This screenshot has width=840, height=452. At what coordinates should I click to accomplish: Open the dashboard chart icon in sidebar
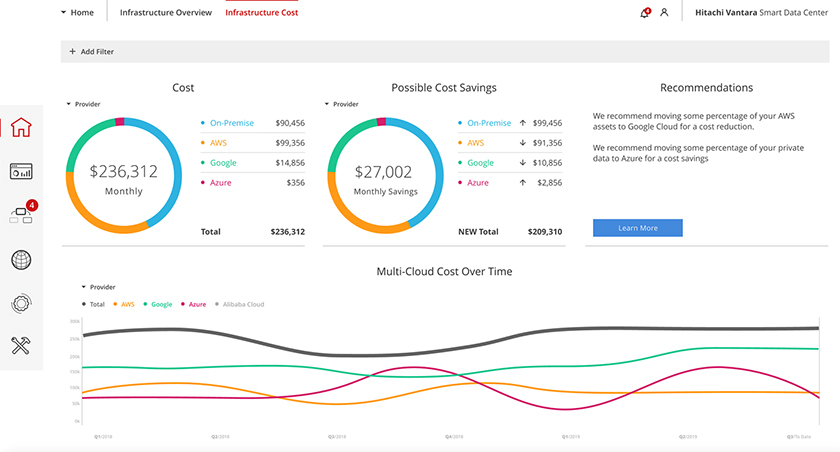pos(21,171)
